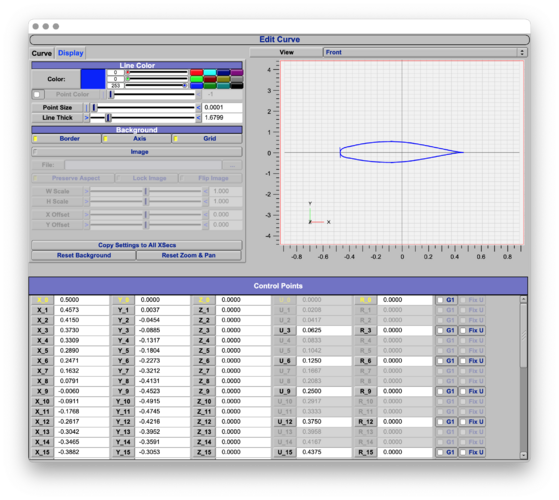Toggle the Axis background button
The width and height of the screenshot is (559, 500).
pos(137,139)
